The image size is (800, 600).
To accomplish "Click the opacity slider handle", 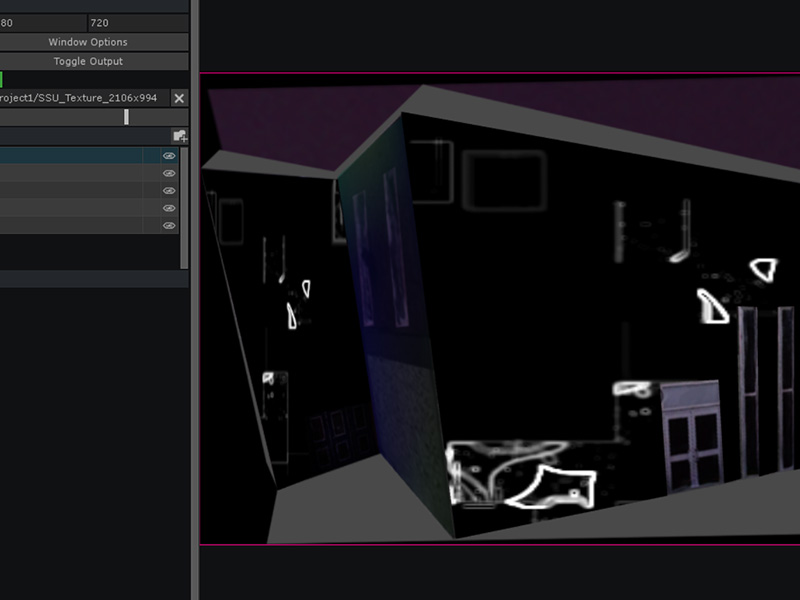I will [126, 117].
